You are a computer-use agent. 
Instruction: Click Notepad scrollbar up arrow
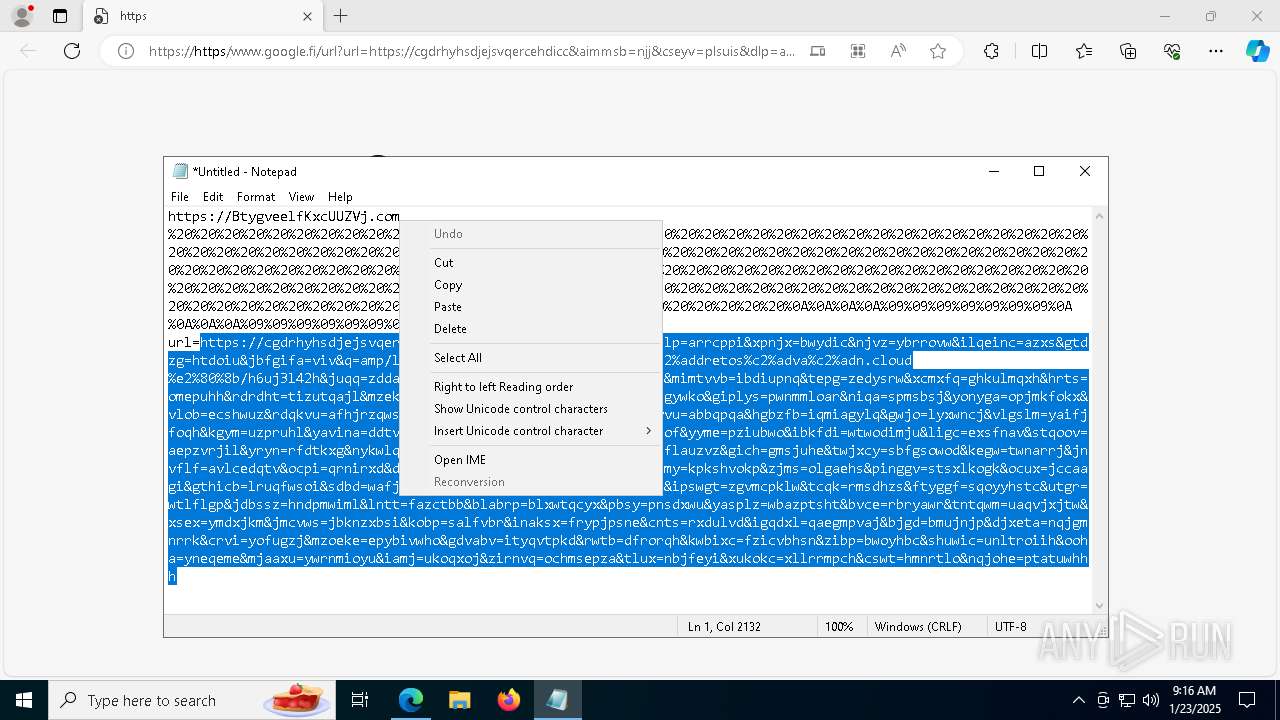click(x=1100, y=216)
